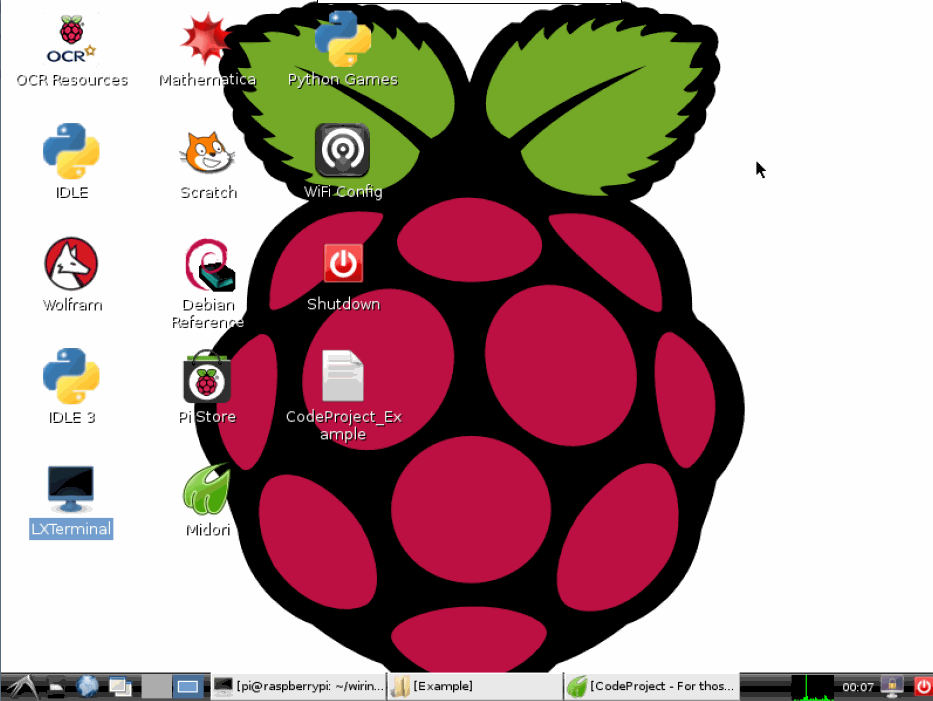Switch to the first workspace in the pager

[156, 687]
